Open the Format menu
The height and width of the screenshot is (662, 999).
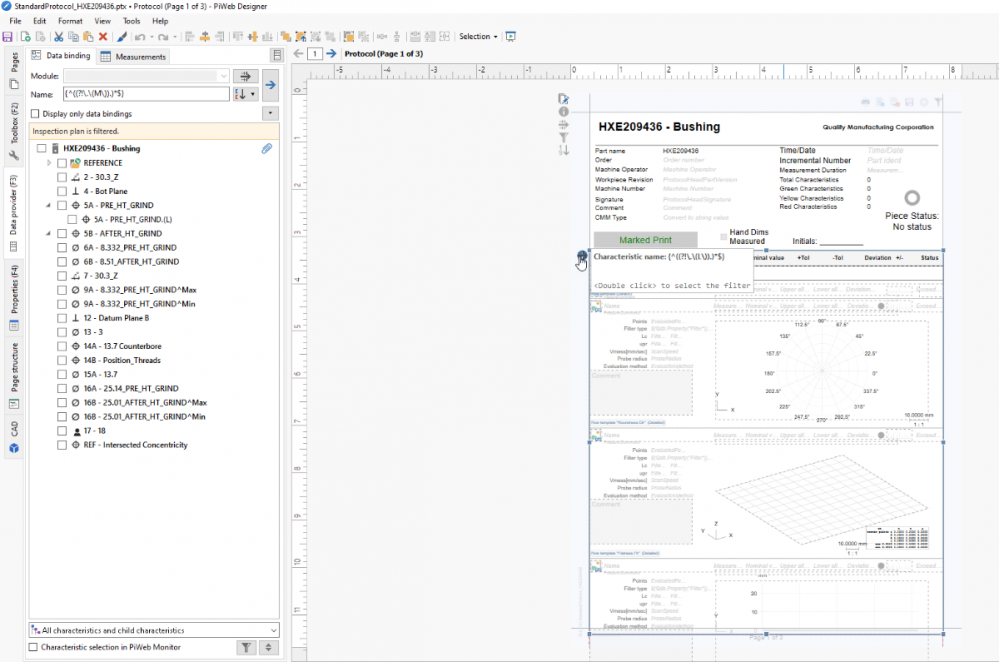click(x=70, y=21)
